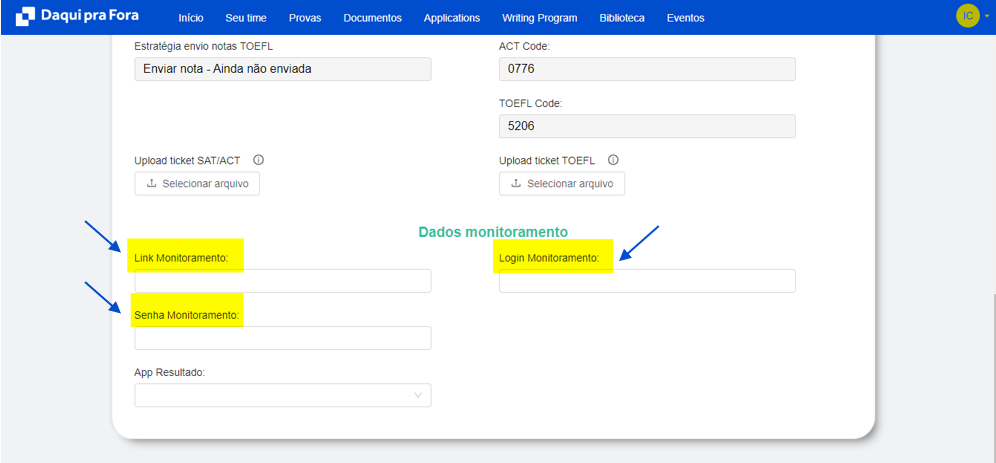Select file for TOEFL ticket upload
The image size is (996, 463).
(x=562, y=184)
